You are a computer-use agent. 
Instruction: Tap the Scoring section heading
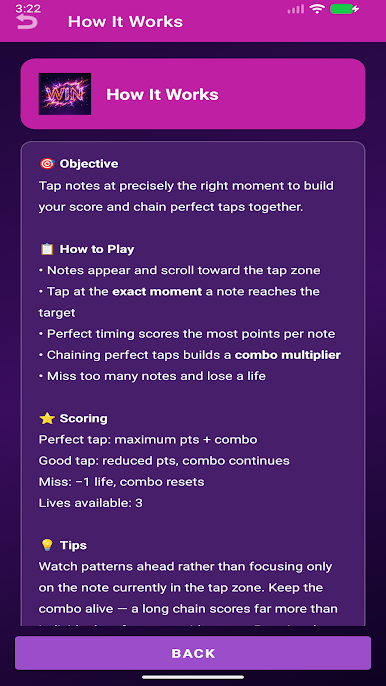coord(84,419)
